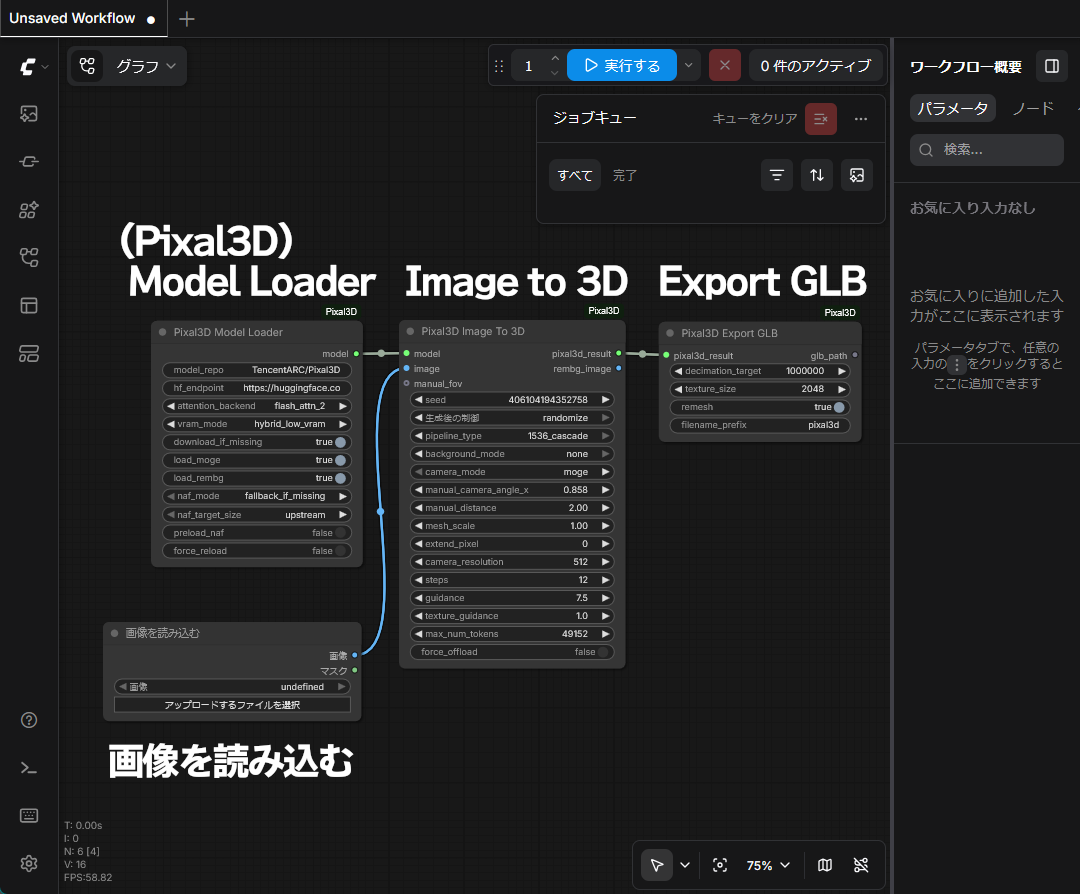Click the hf_endpoint text field

pos(257,388)
